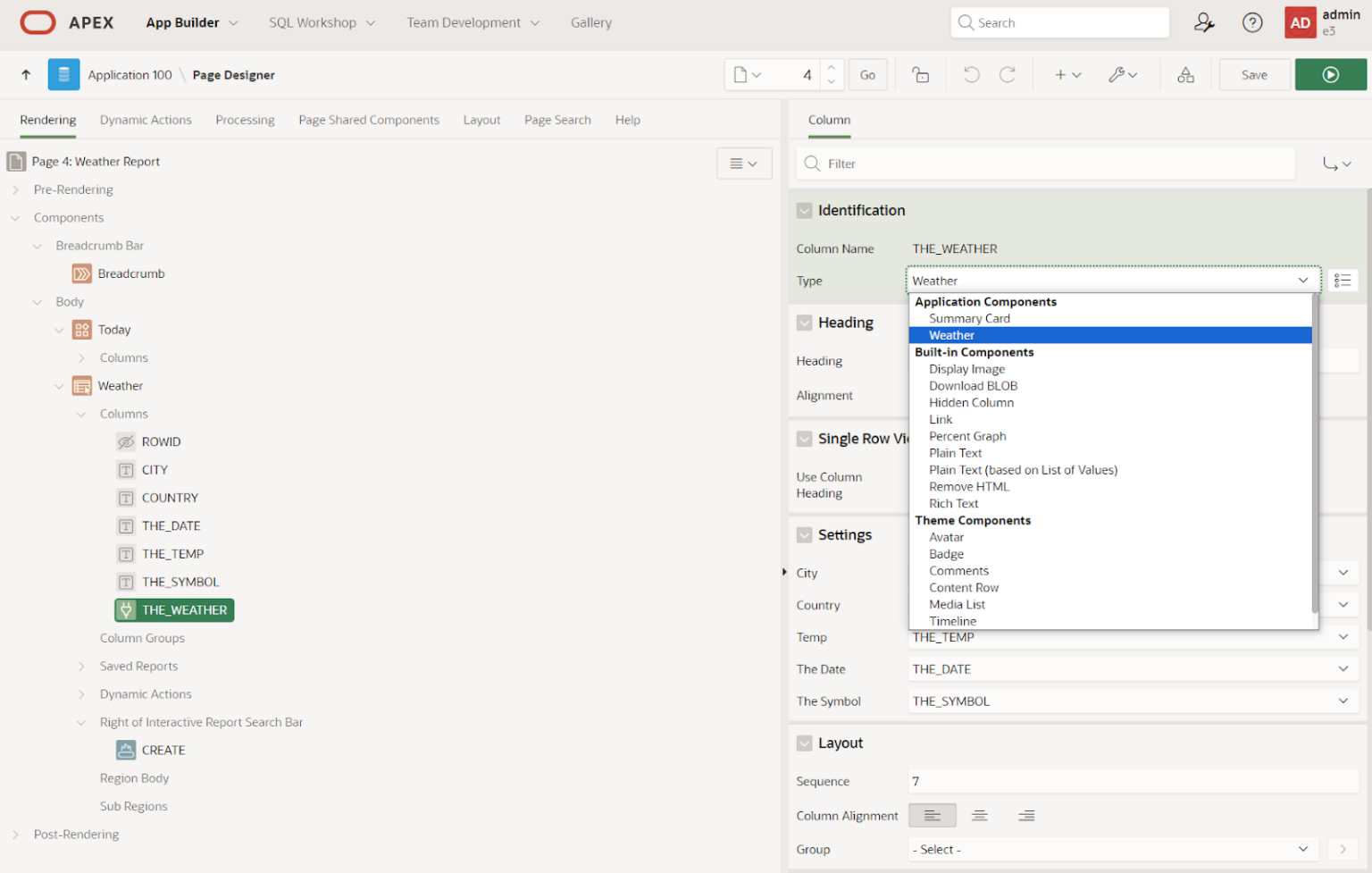
Task: Align the column to the center
Action: [x=980, y=815]
